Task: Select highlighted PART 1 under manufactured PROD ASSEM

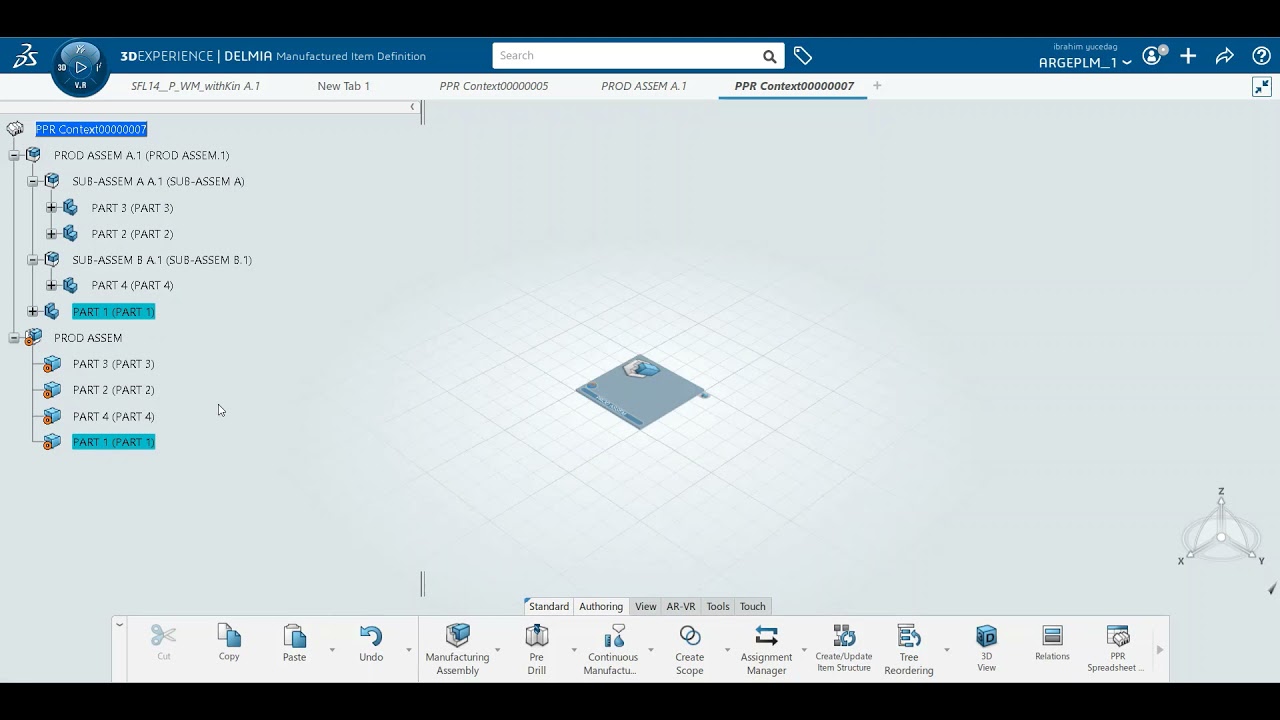Action: pos(113,442)
